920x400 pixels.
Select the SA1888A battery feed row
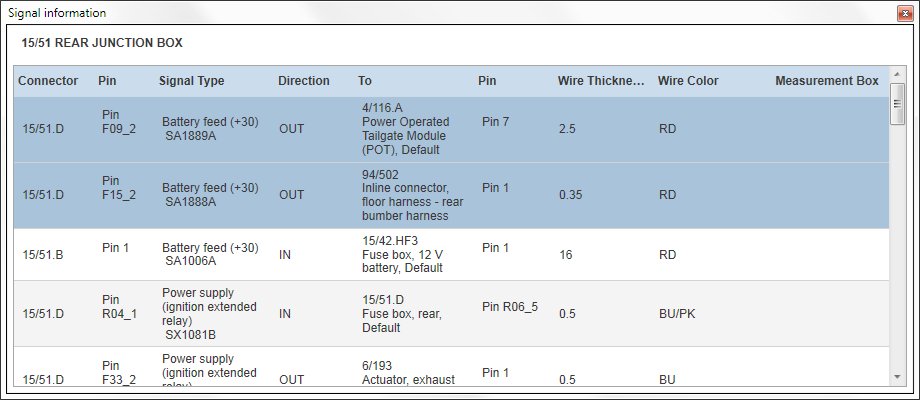pyautogui.click(x=452, y=195)
